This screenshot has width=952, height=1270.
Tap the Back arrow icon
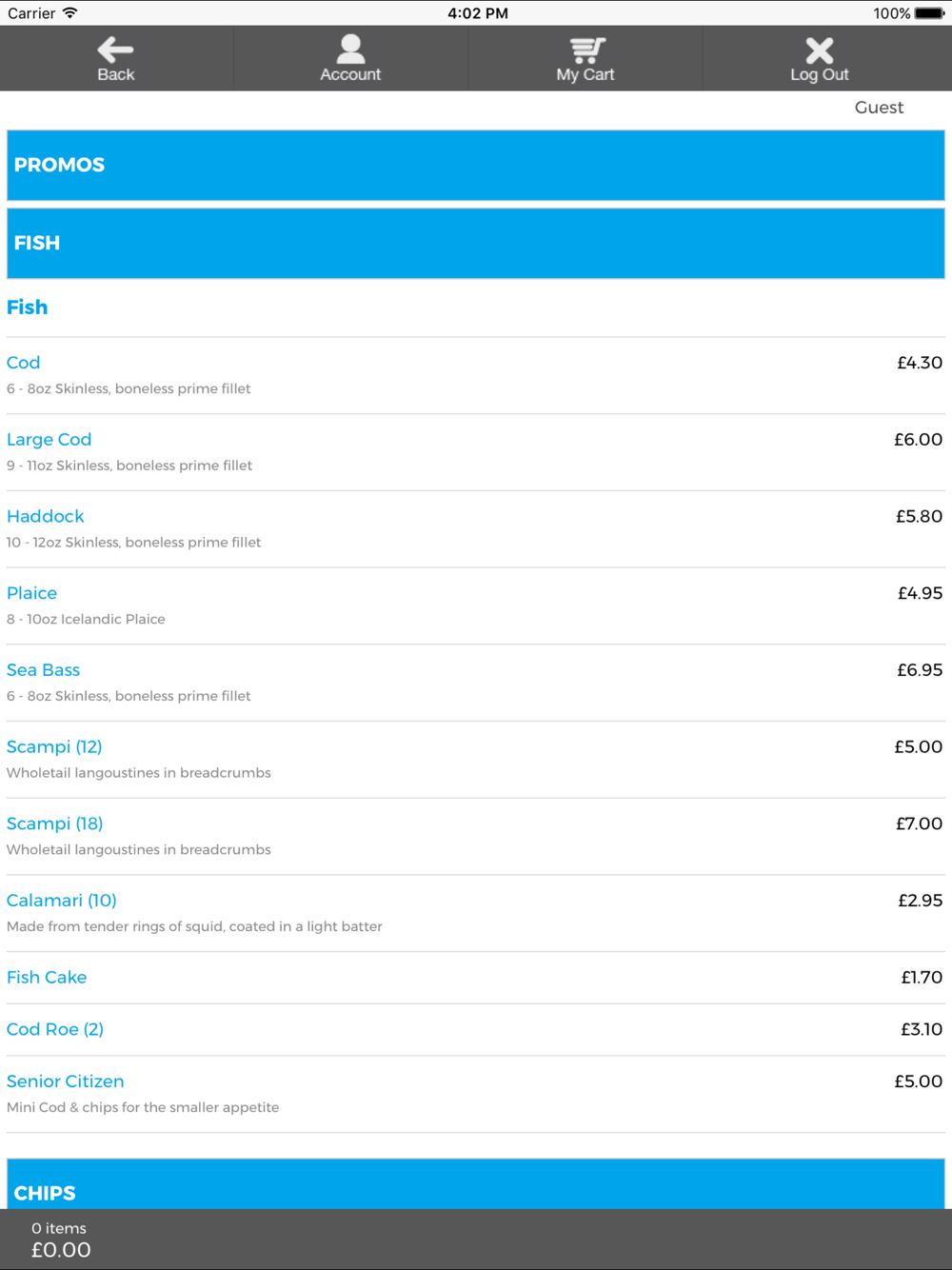pos(115,50)
